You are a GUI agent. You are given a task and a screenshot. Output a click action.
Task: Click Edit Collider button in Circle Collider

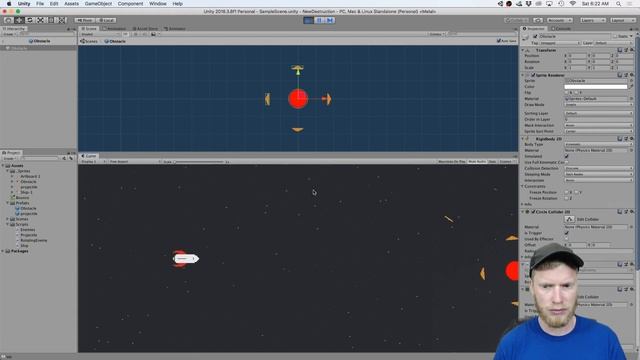pos(569,219)
